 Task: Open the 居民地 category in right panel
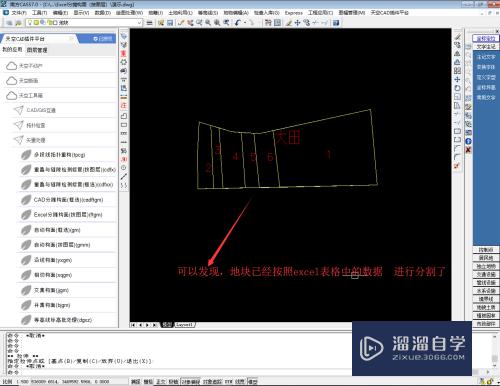click(486, 258)
